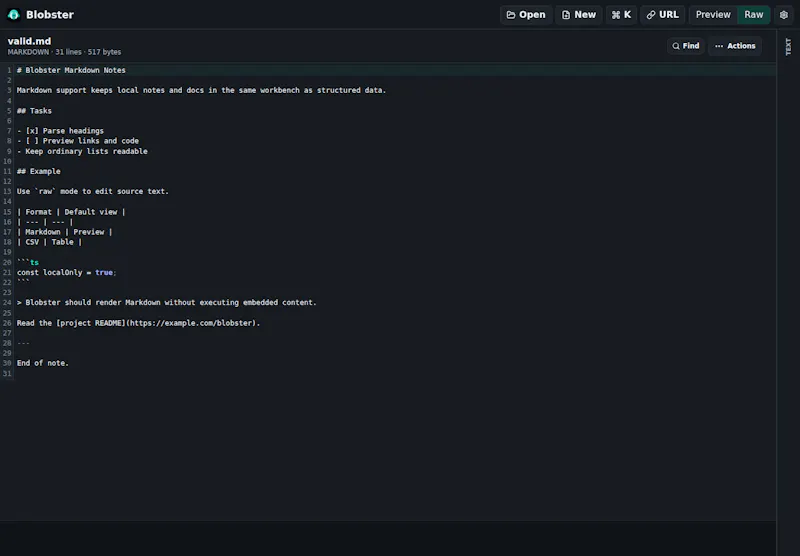800x556 pixels.
Task: Click the line 'Use `raw` mode to edit source text.'
Action: pos(93,191)
